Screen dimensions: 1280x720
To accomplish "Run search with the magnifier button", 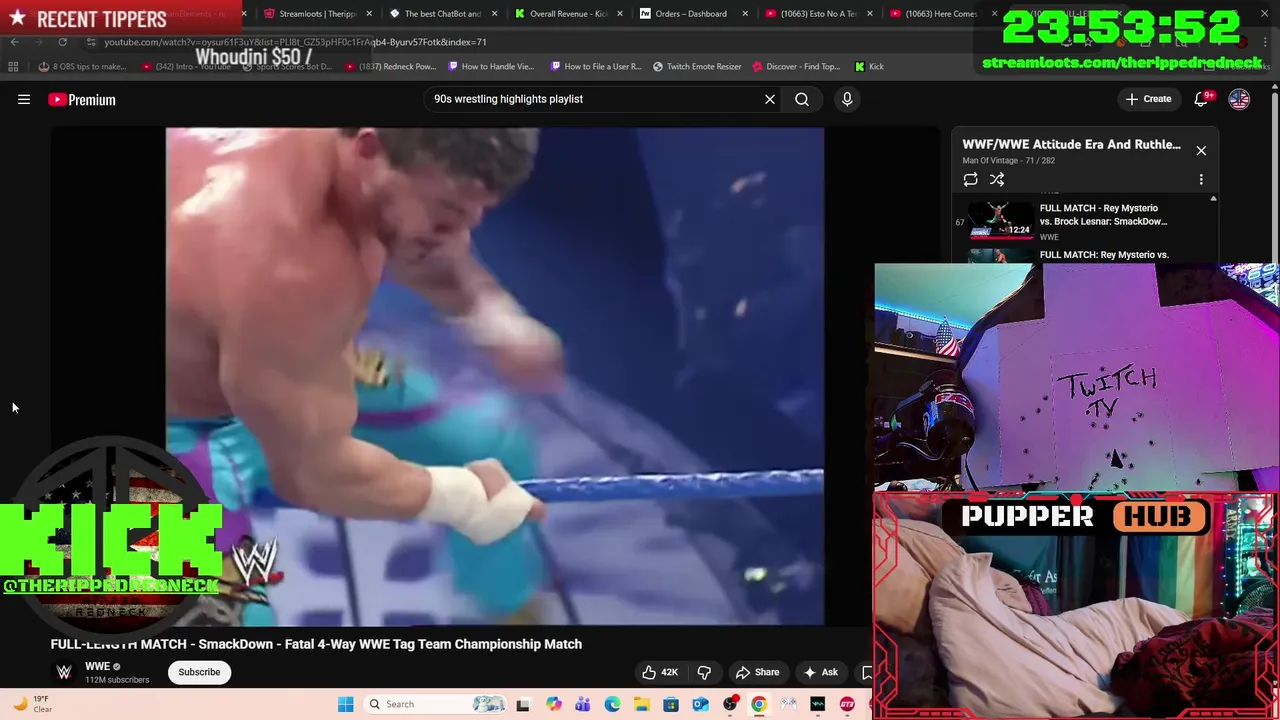I will (x=802, y=99).
